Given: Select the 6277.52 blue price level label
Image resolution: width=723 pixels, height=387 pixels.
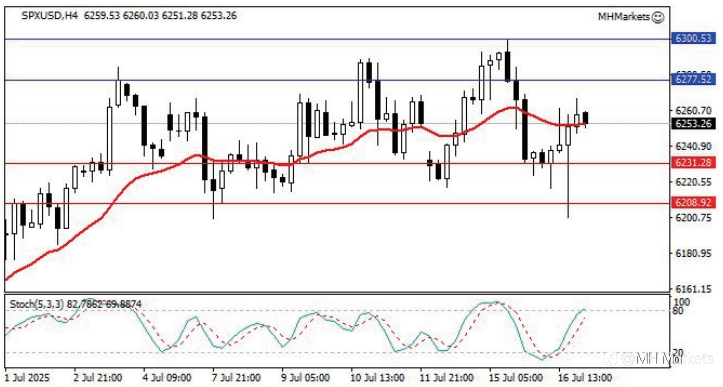Looking at the screenshot, I should point(693,79).
